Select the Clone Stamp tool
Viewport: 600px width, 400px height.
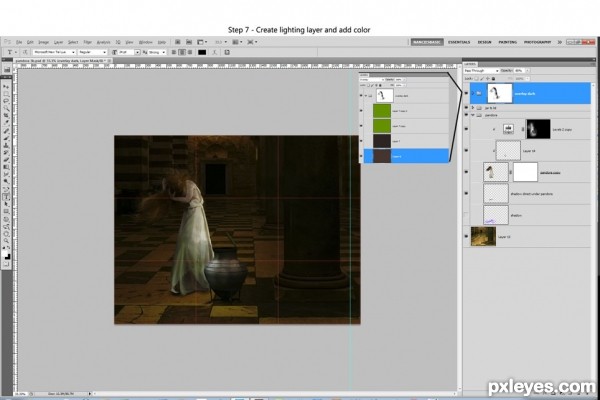pos(7,145)
